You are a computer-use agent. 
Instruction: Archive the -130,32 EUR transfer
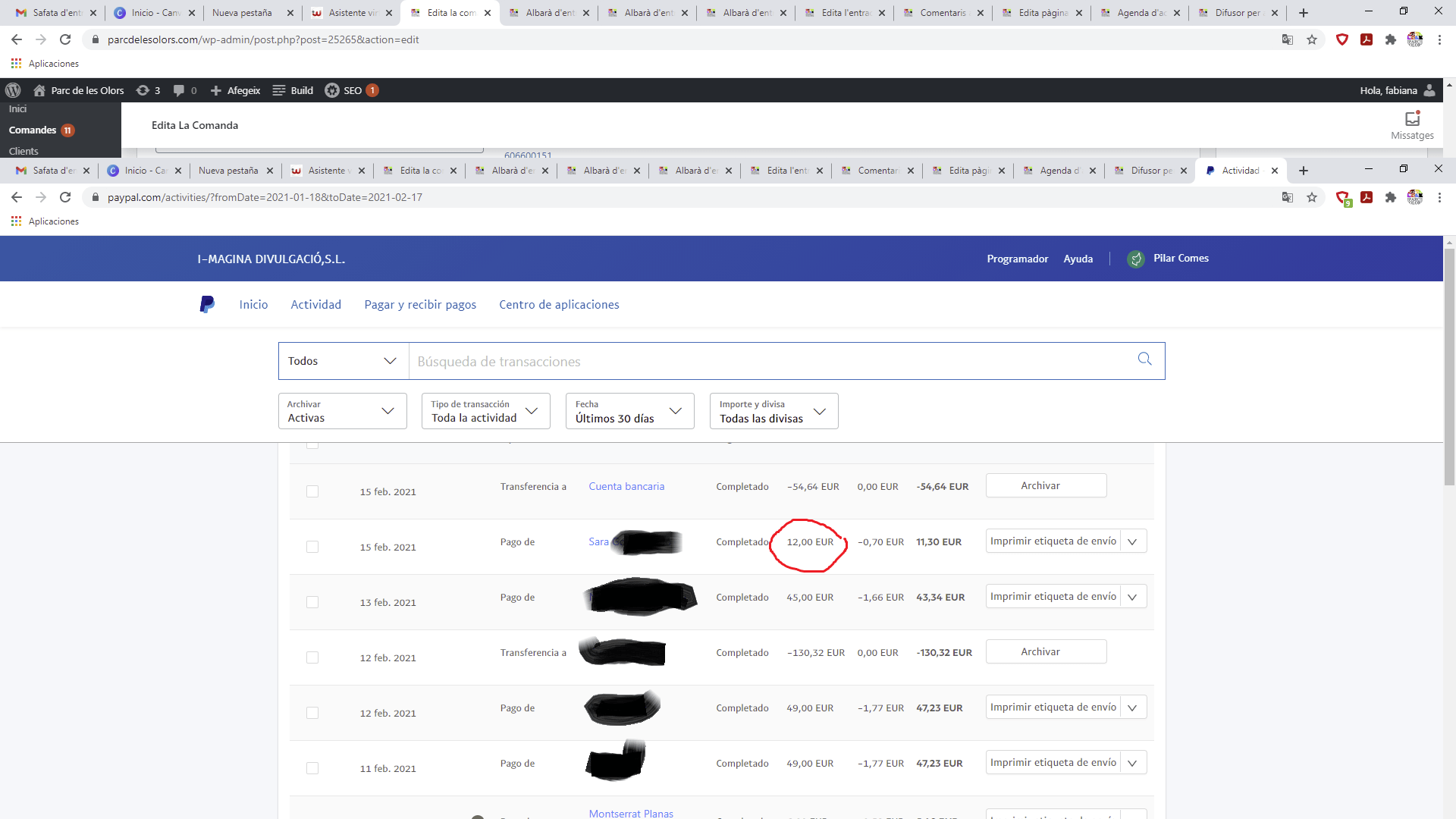(1046, 651)
